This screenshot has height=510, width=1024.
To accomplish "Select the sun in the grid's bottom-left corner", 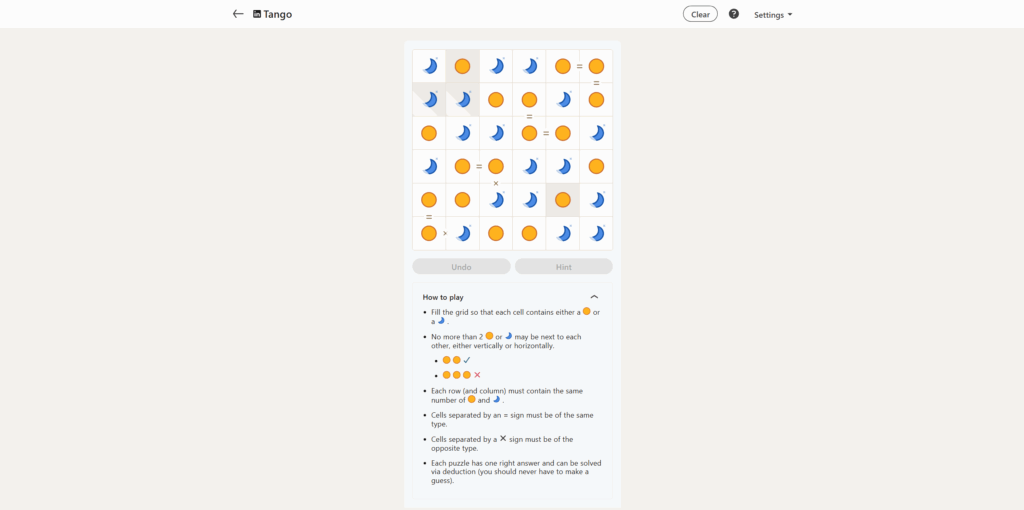I will [x=429, y=233].
